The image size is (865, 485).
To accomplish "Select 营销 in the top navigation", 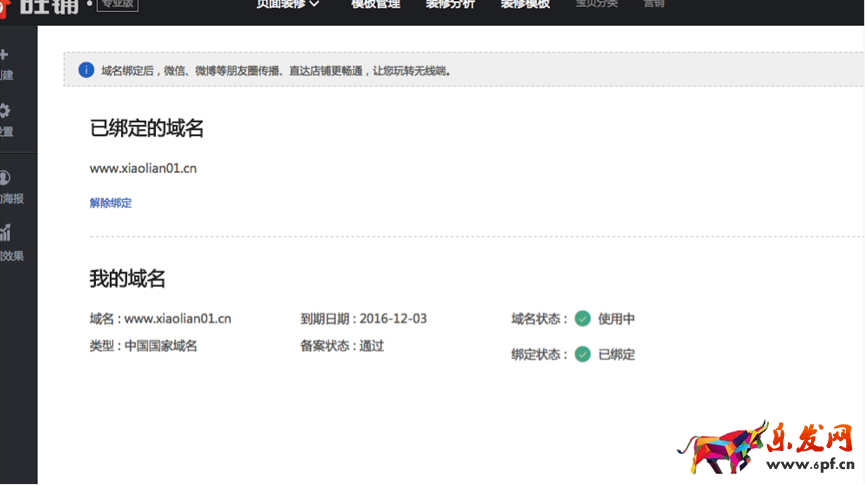I will click(654, 4).
